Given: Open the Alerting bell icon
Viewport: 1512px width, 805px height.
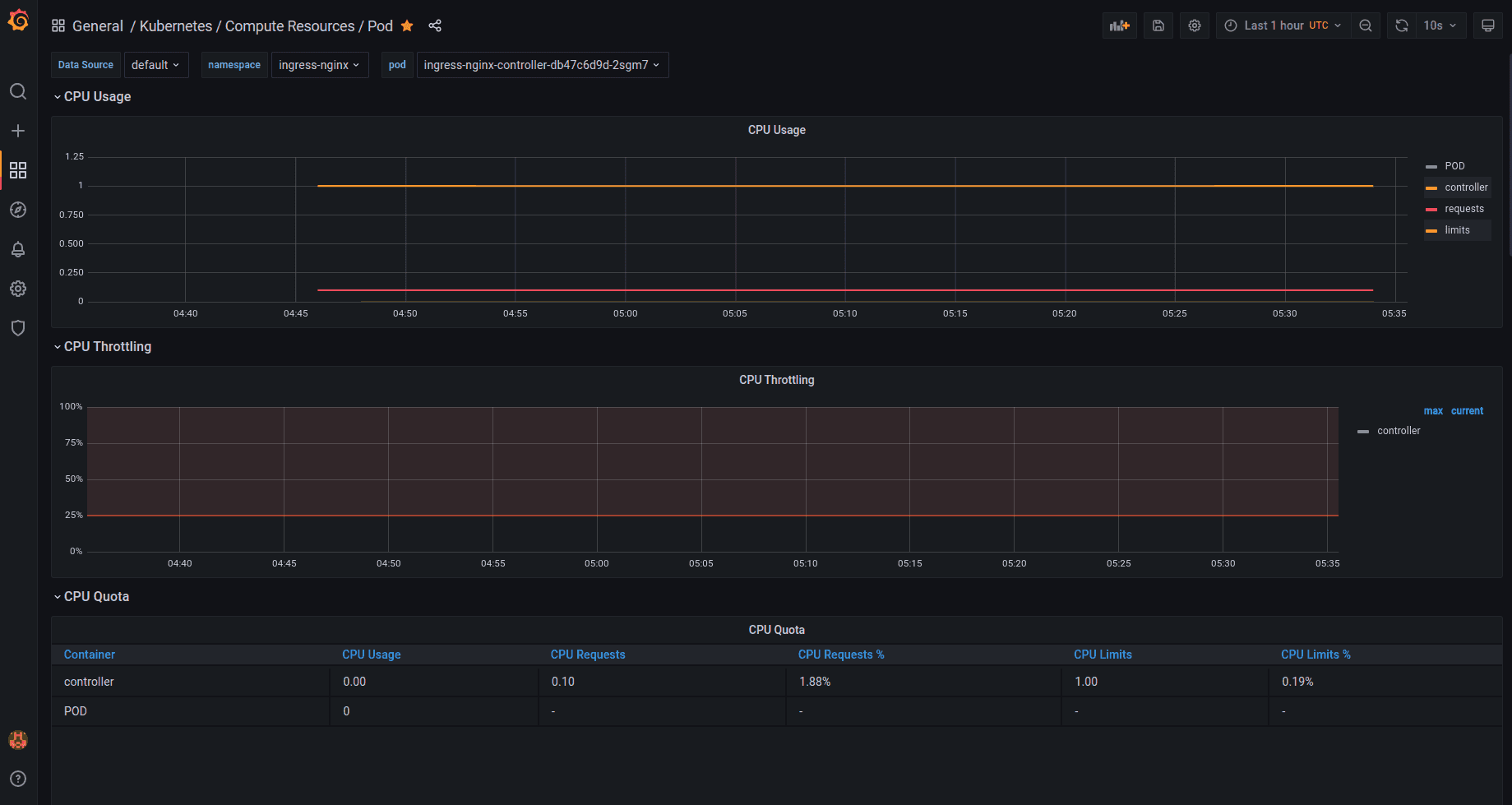Looking at the screenshot, I should 18,249.
